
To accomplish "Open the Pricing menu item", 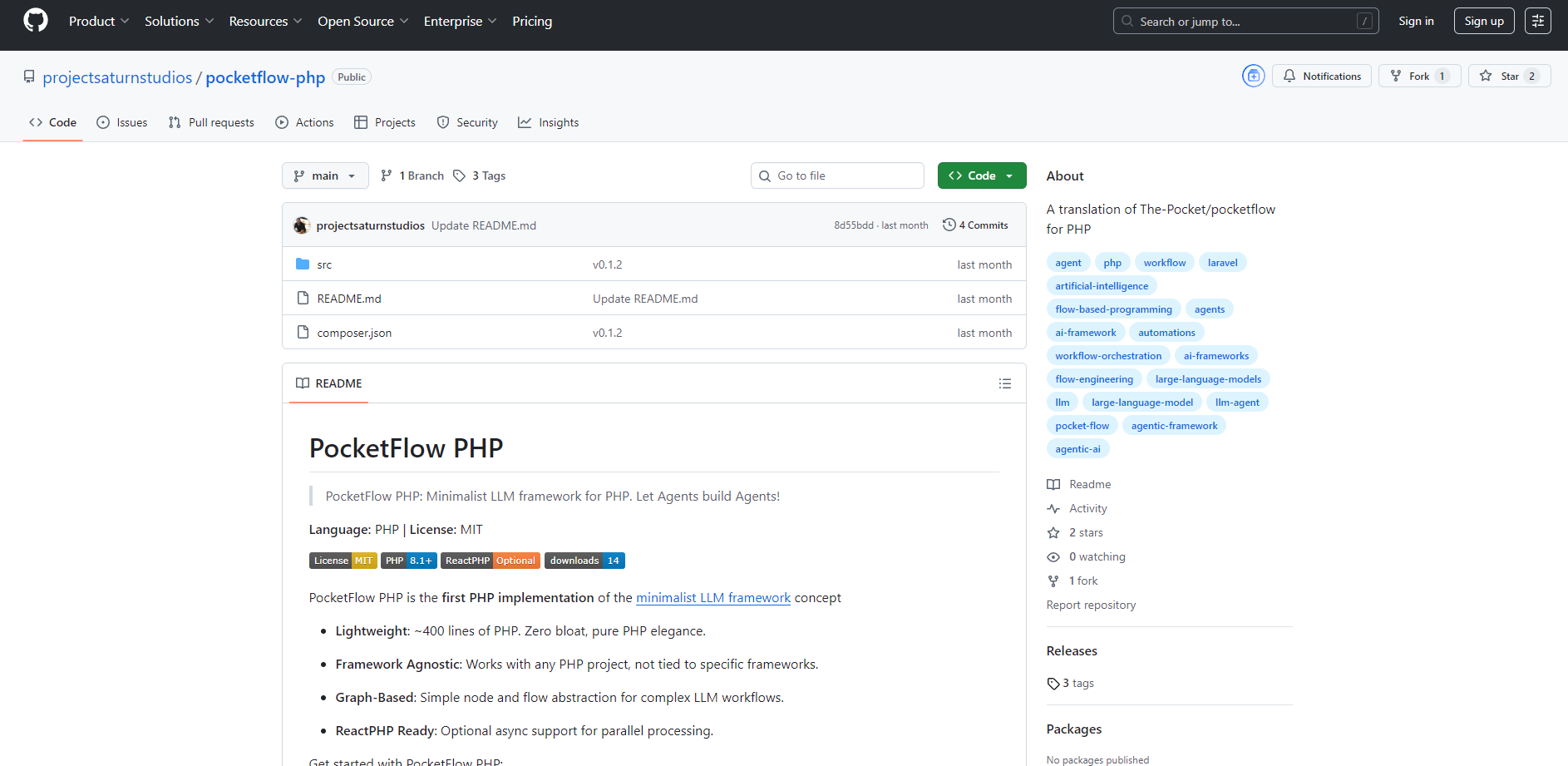I will [532, 21].
